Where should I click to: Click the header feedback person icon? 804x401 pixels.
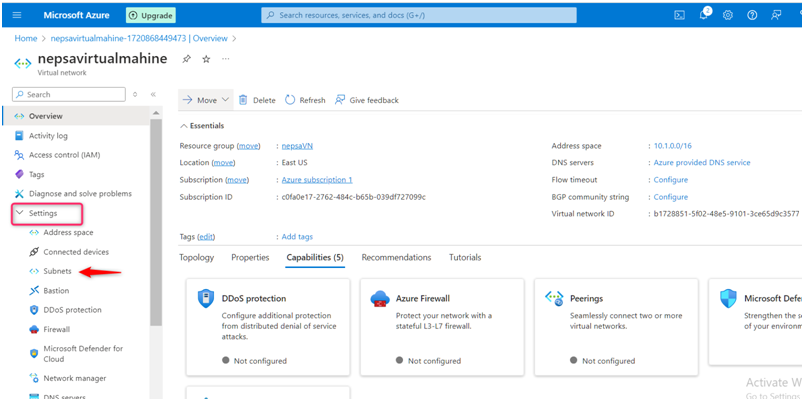(x=776, y=15)
